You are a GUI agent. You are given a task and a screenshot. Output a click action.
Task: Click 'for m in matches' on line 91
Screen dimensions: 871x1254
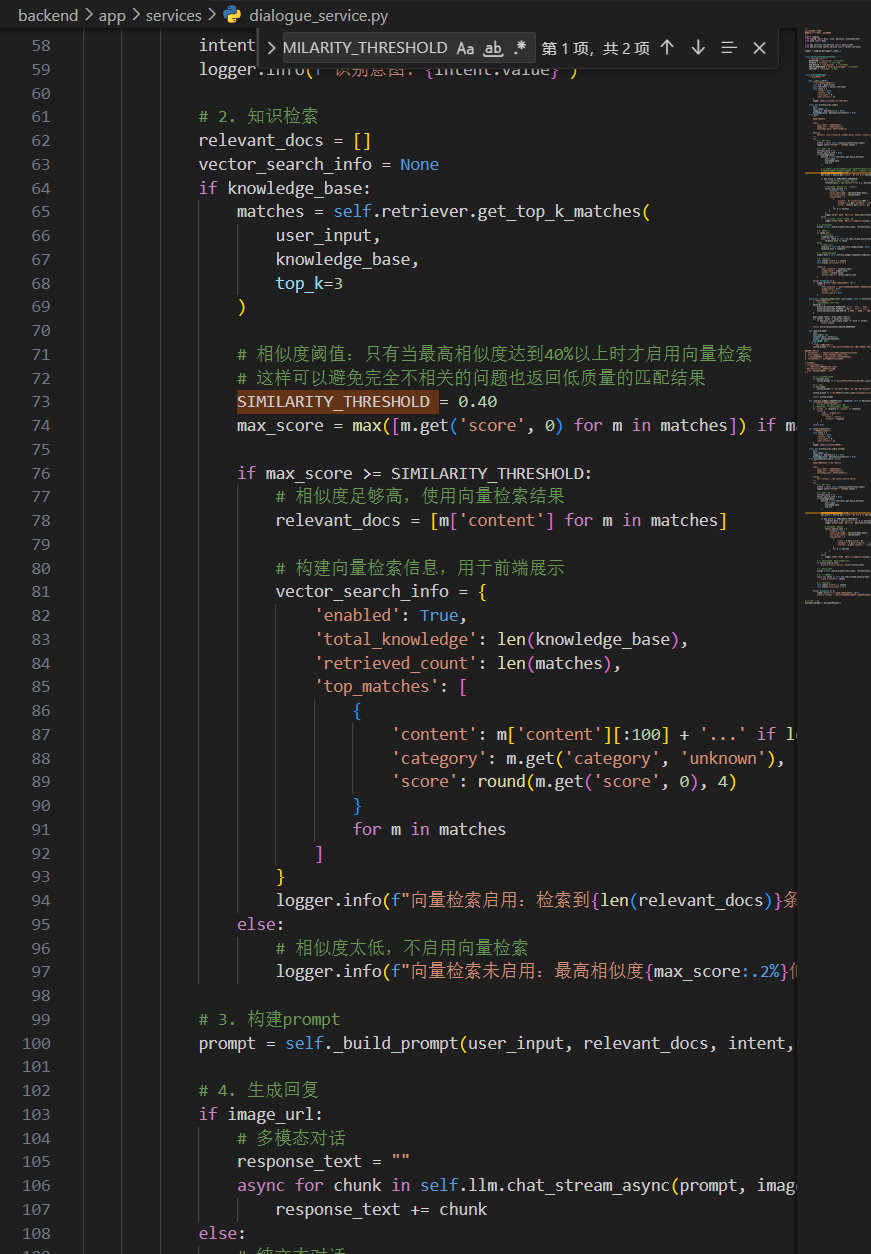pos(429,829)
